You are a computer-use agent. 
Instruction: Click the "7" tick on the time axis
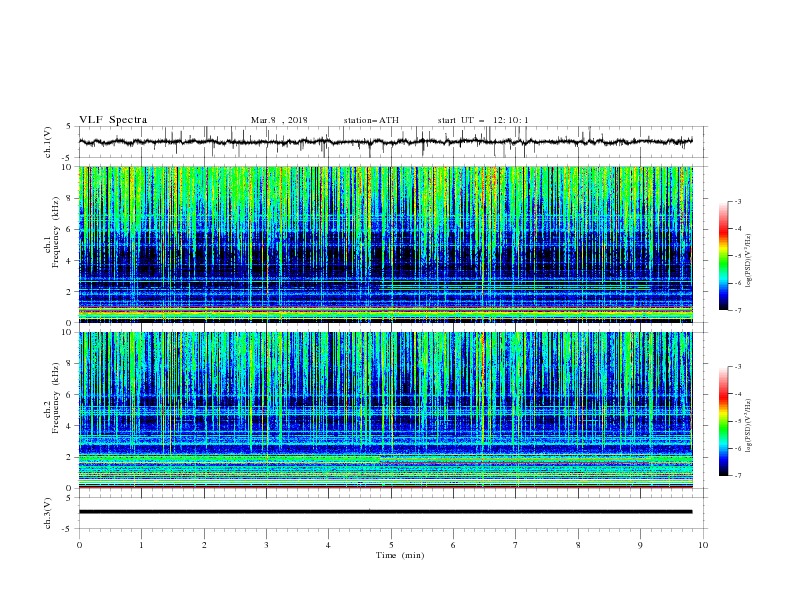point(516,545)
